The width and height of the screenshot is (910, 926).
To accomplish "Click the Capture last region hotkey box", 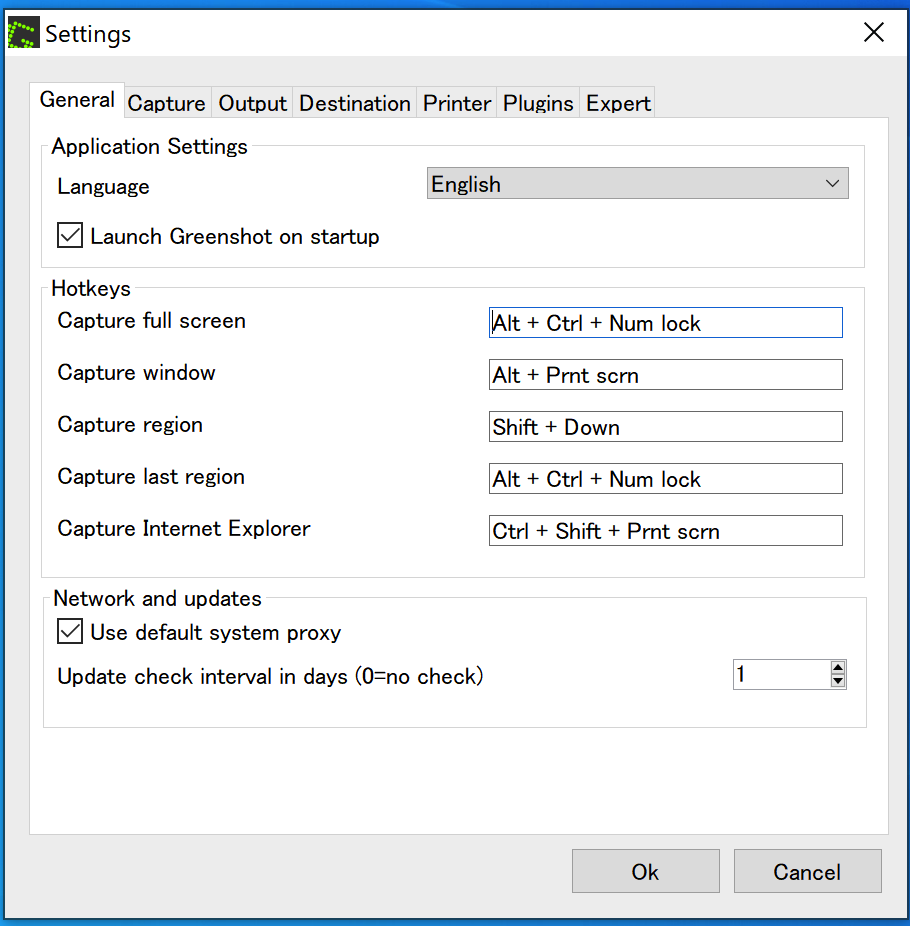I will [665, 479].
